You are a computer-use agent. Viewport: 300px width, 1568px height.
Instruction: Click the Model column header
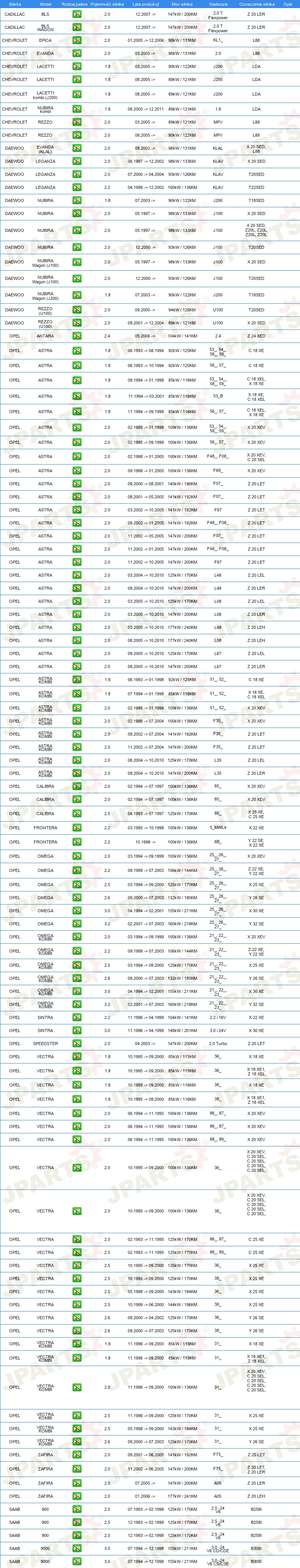tap(45, 4)
